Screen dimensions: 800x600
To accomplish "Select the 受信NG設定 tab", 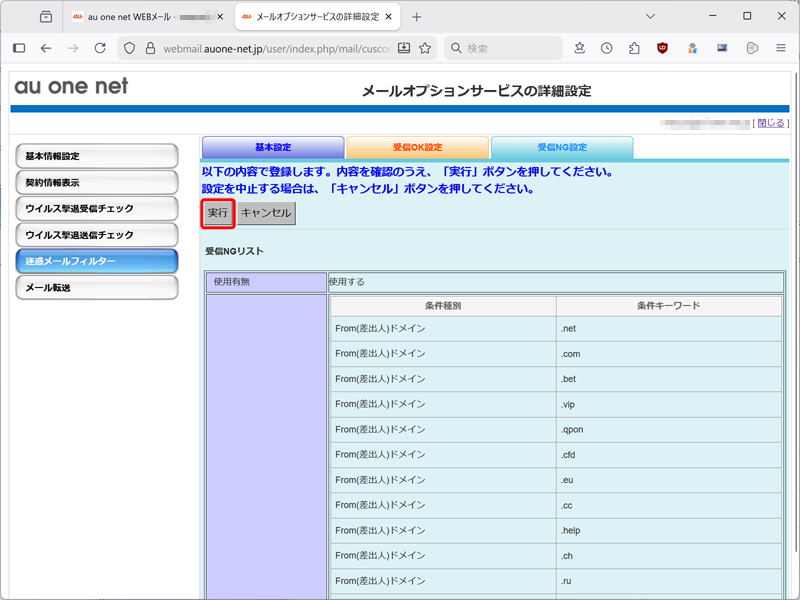I will click(x=561, y=147).
